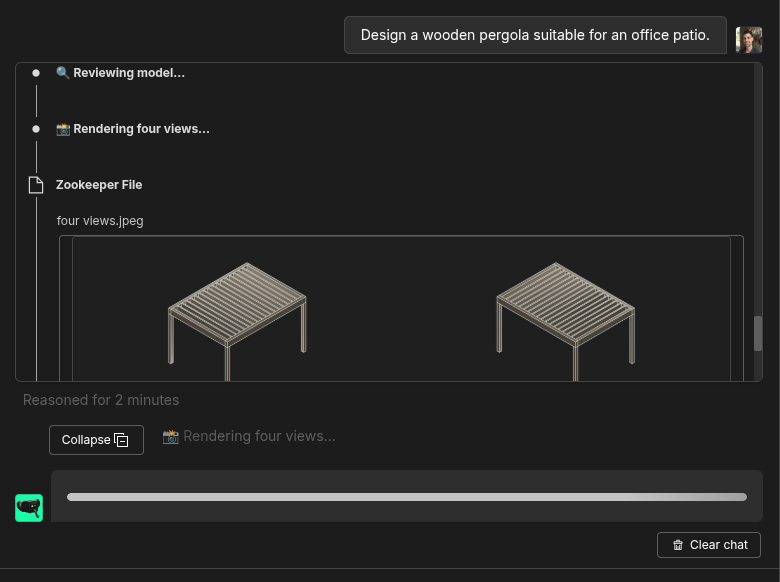Click the camera icon next to the Collapse button
Image resolution: width=780 pixels, height=582 pixels.
point(171,437)
